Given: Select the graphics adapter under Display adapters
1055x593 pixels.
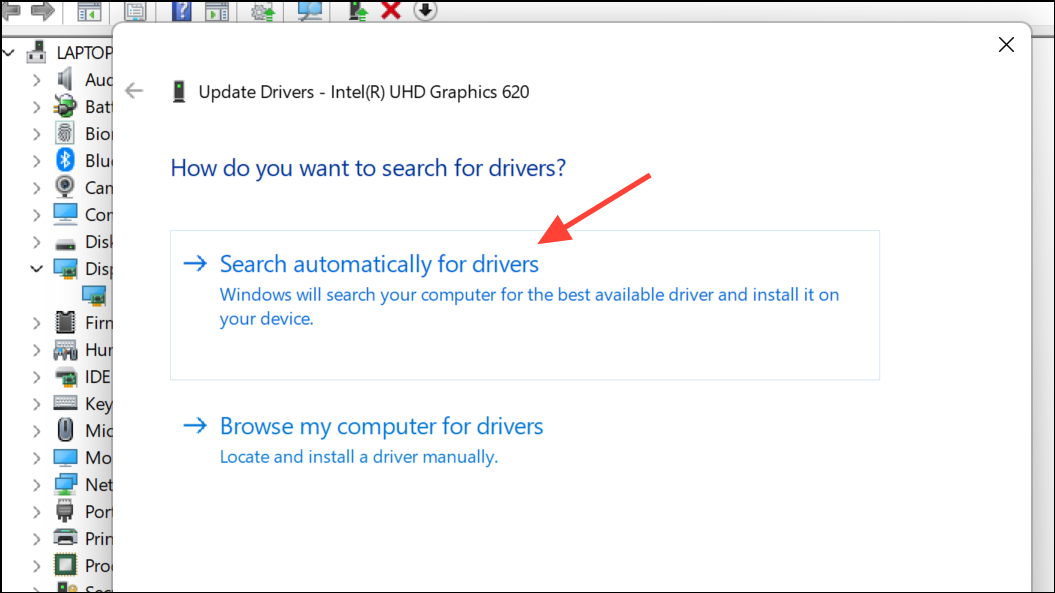Looking at the screenshot, I should (94, 296).
